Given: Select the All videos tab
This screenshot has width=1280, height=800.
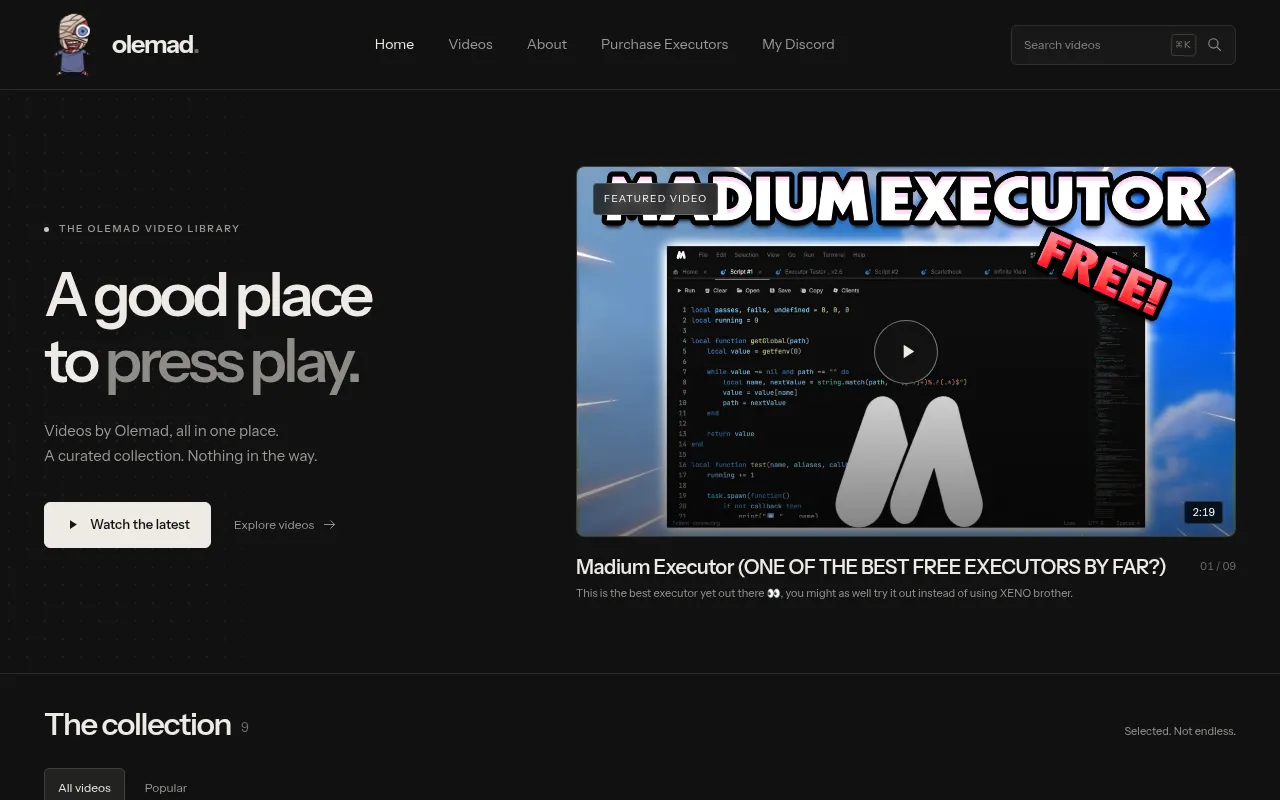Looking at the screenshot, I should [x=84, y=787].
